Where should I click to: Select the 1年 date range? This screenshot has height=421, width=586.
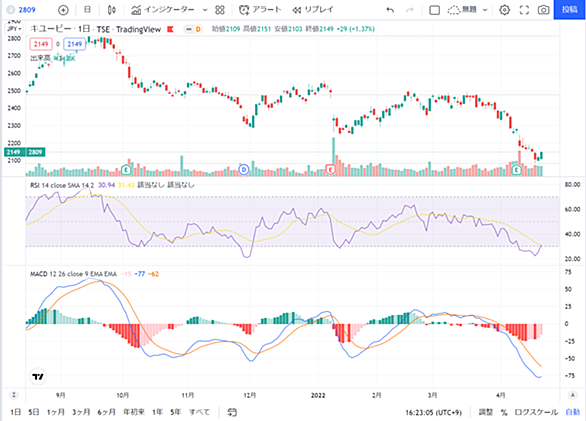tap(157, 412)
